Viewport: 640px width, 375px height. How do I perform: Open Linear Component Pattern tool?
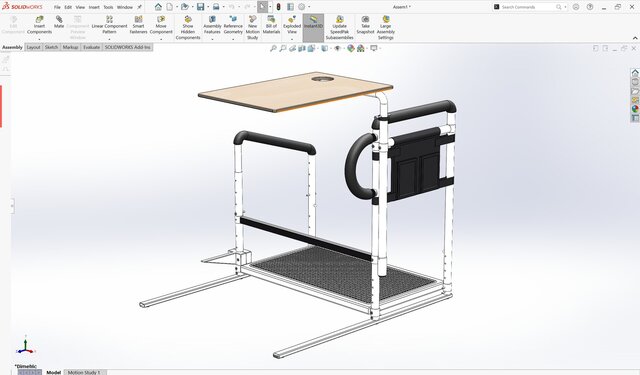click(109, 24)
